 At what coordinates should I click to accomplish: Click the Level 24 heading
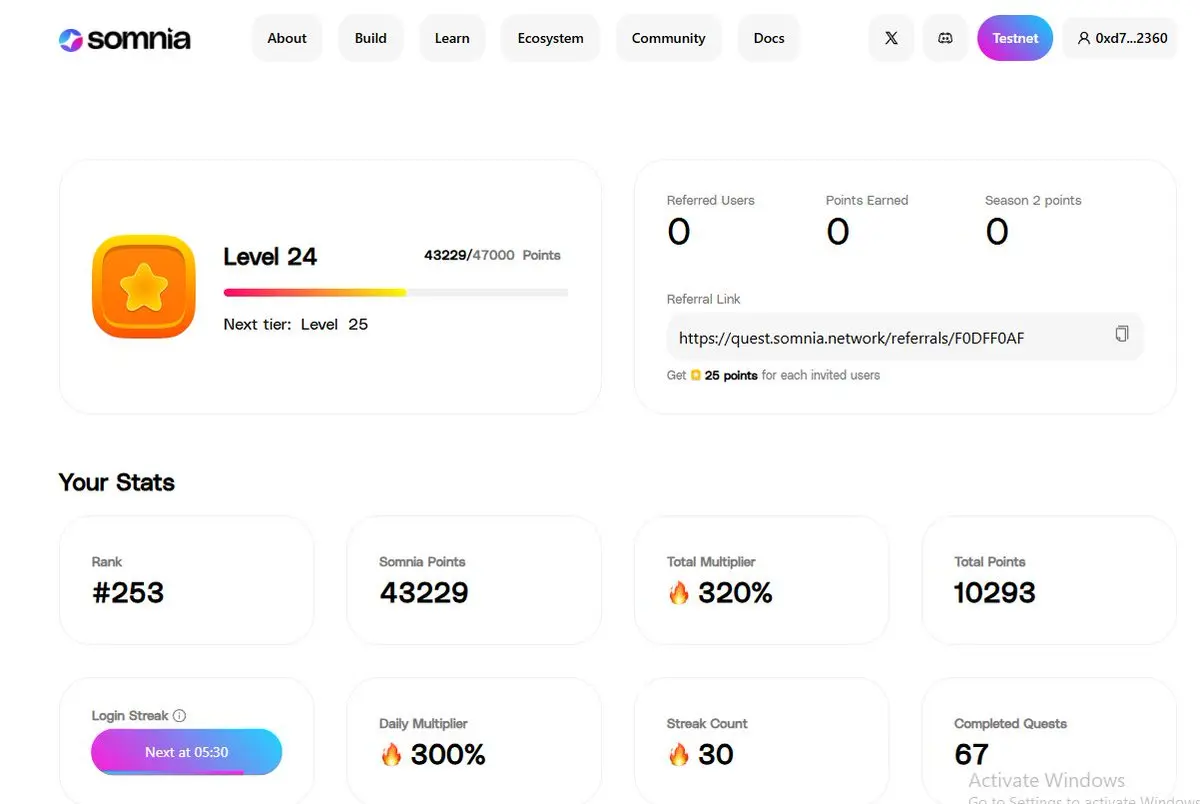(270, 257)
